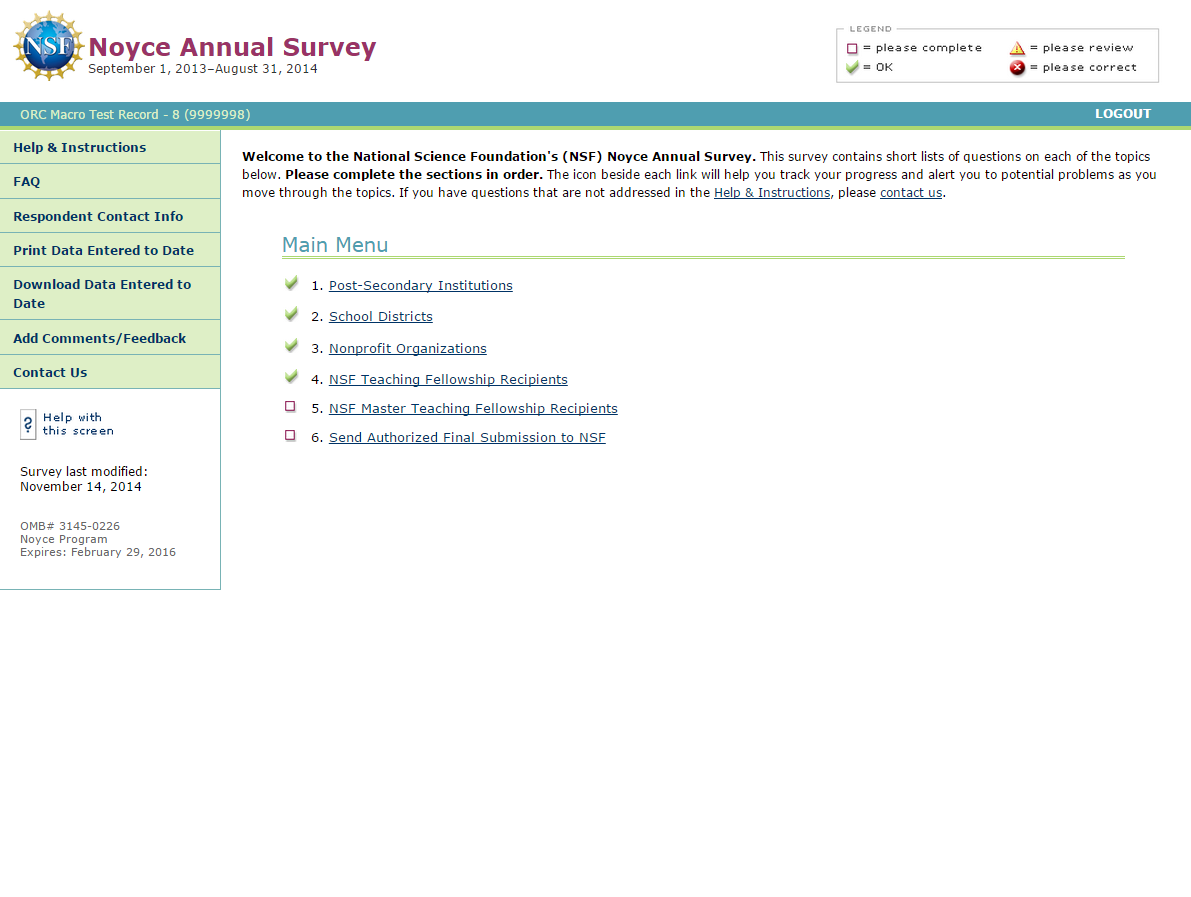1191x897 pixels.
Task: Click the 'Expires: February 29, 2016' text
Action: click(98, 552)
